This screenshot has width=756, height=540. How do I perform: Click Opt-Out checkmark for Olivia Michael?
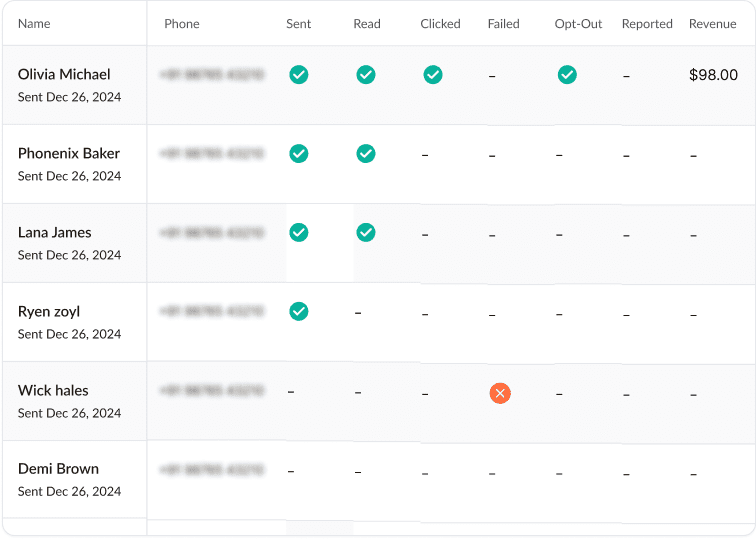(567, 75)
